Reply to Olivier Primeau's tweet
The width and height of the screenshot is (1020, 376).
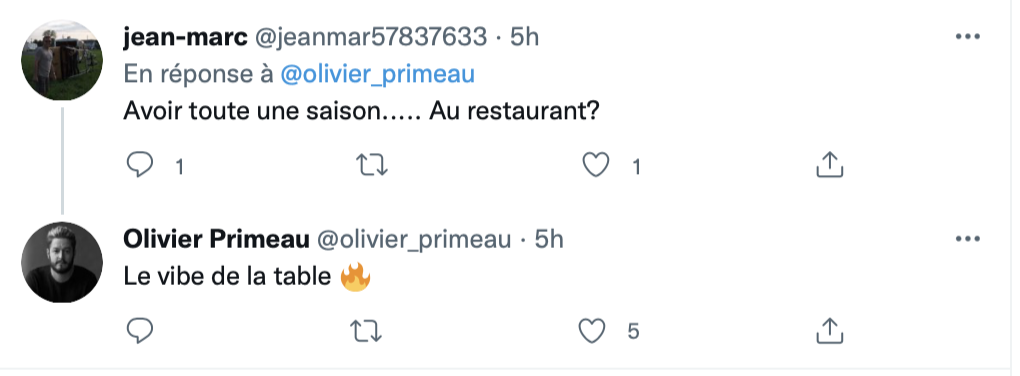point(140,331)
